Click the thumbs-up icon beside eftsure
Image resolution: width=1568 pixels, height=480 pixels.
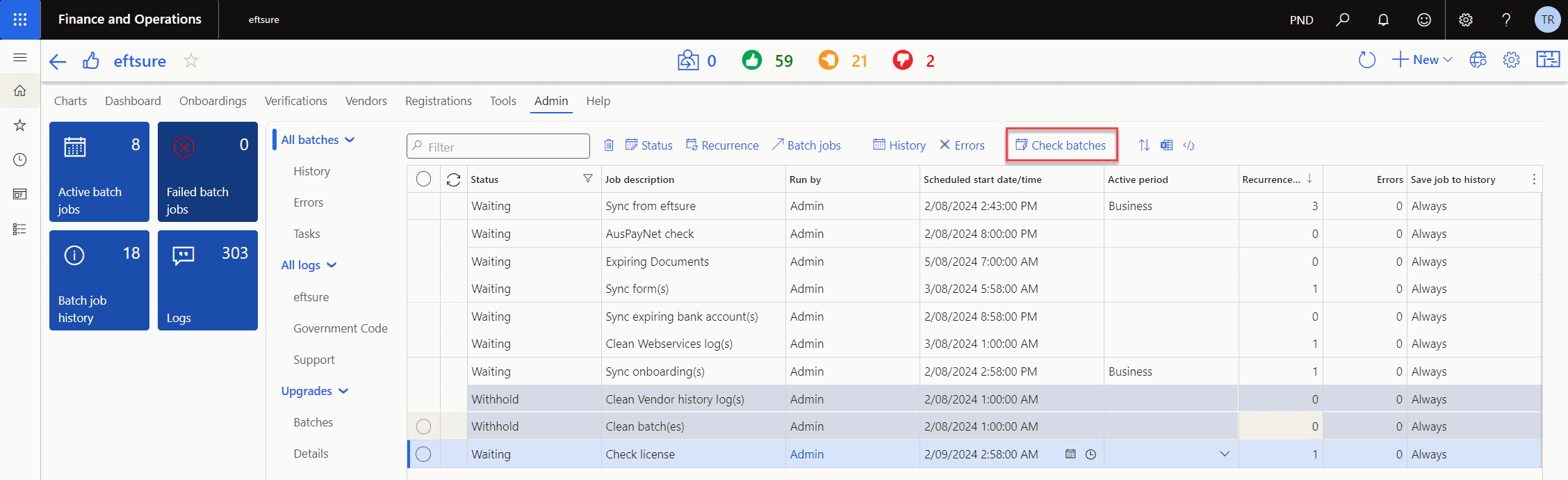click(91, 61)
